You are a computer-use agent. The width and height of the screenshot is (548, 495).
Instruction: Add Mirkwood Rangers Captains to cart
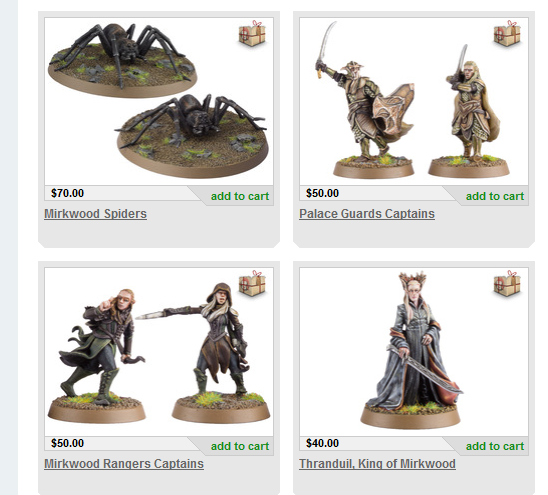click(240, 446)
